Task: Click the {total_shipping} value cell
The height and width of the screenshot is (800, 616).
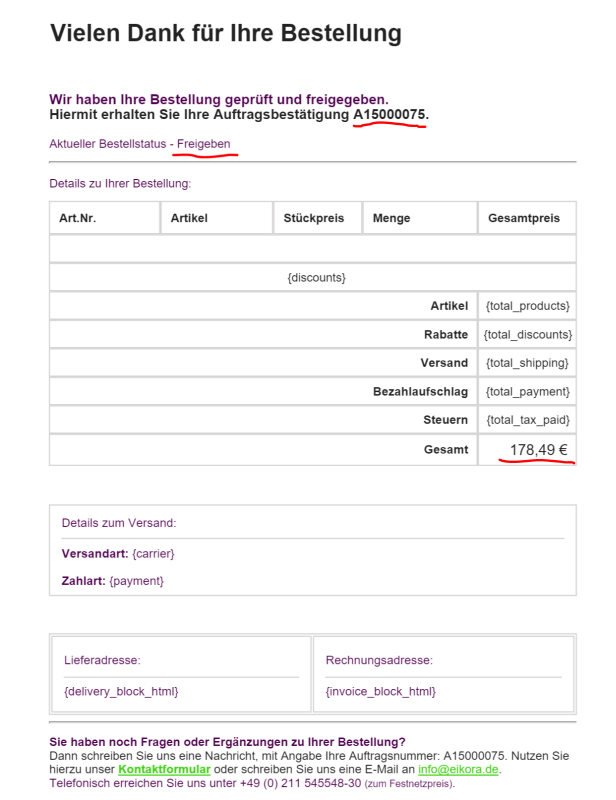Action: pos(527,363)
